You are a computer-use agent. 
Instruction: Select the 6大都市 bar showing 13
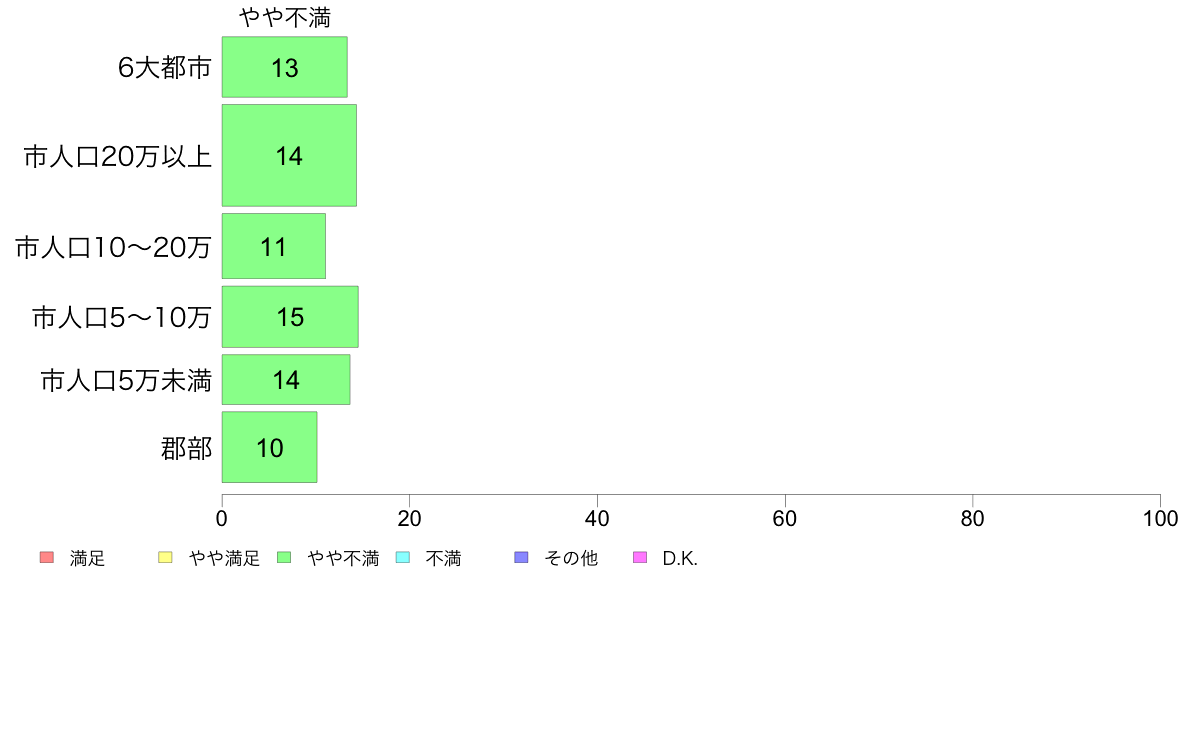(x=285, y=67)
